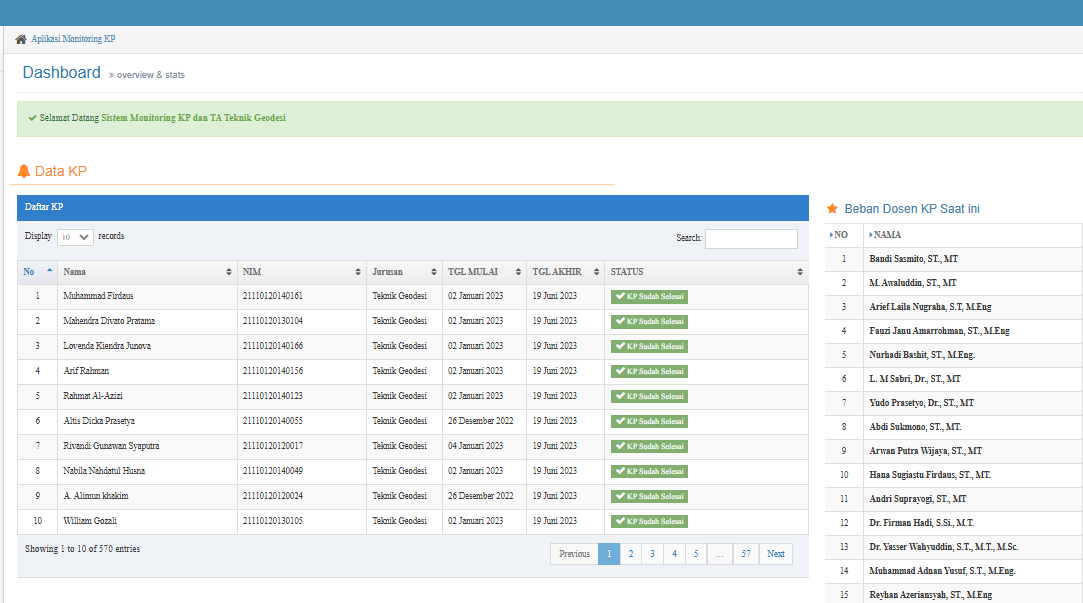Sort table by TGL MULAI column
Viewport: 1083px width, 603px height.
tap(484, 272)
